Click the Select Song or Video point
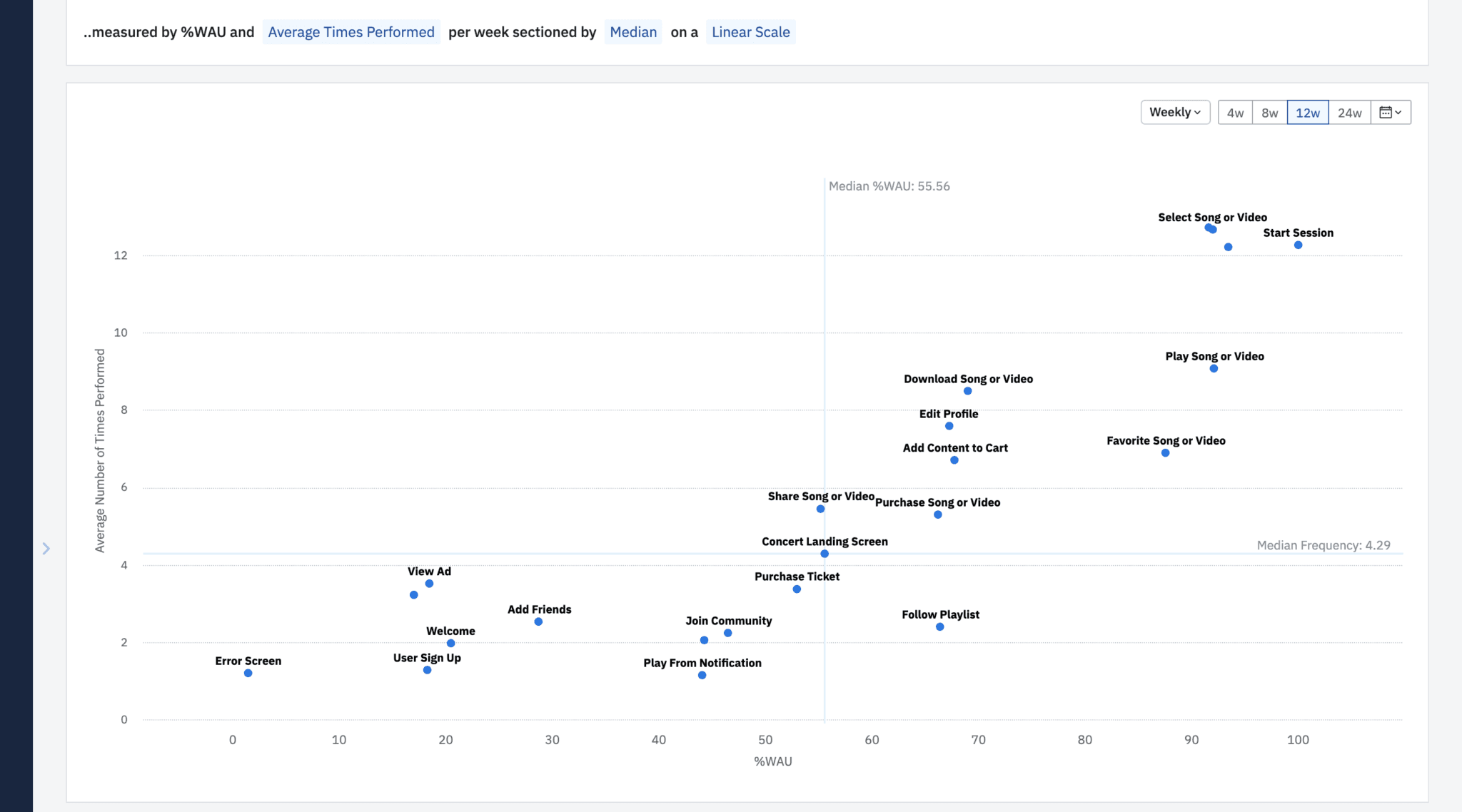The width and height of the screenshot is (1462, 812). [x=1210, y=228]
